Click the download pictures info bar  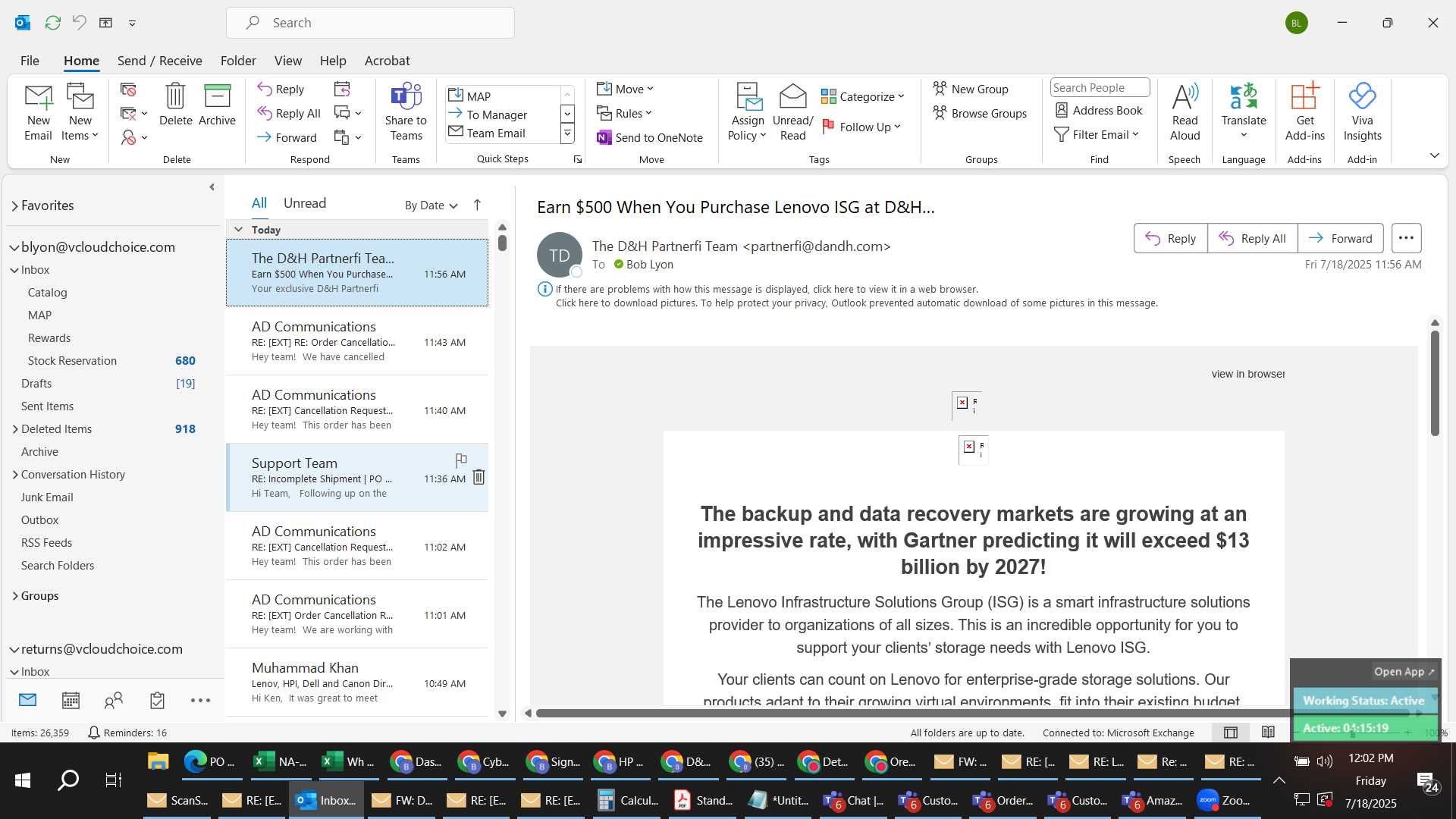pyautogui.click(x=856, y=303)
